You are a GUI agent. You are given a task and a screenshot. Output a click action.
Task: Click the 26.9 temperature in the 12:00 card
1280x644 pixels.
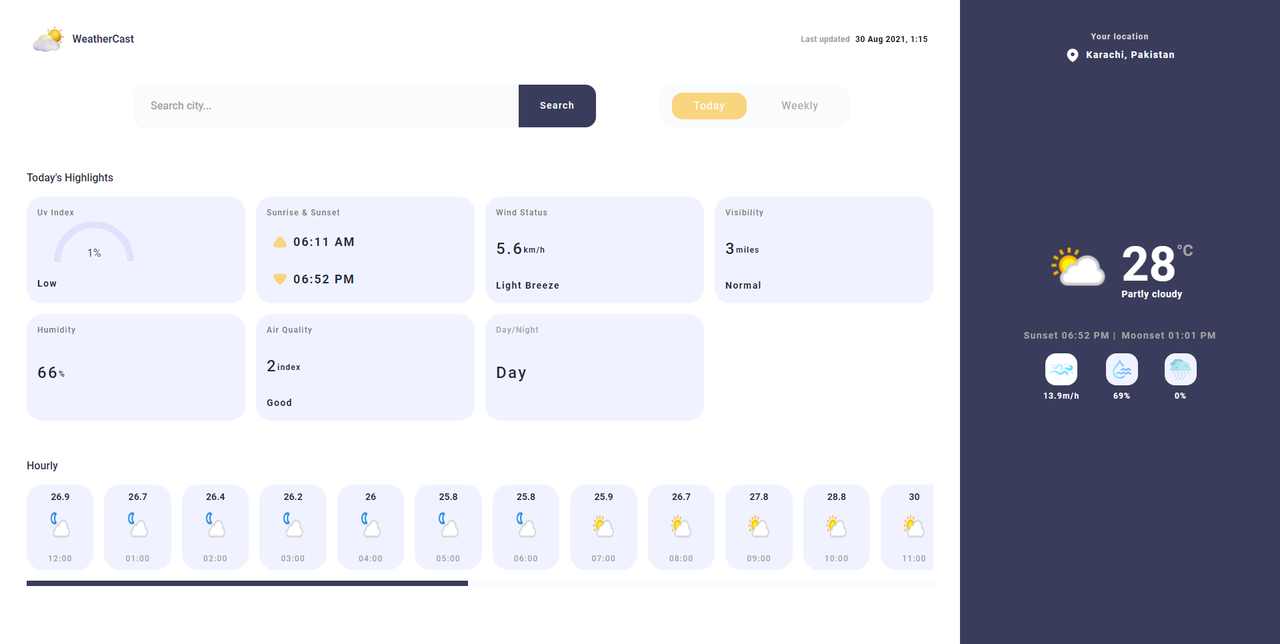[60, 497]
